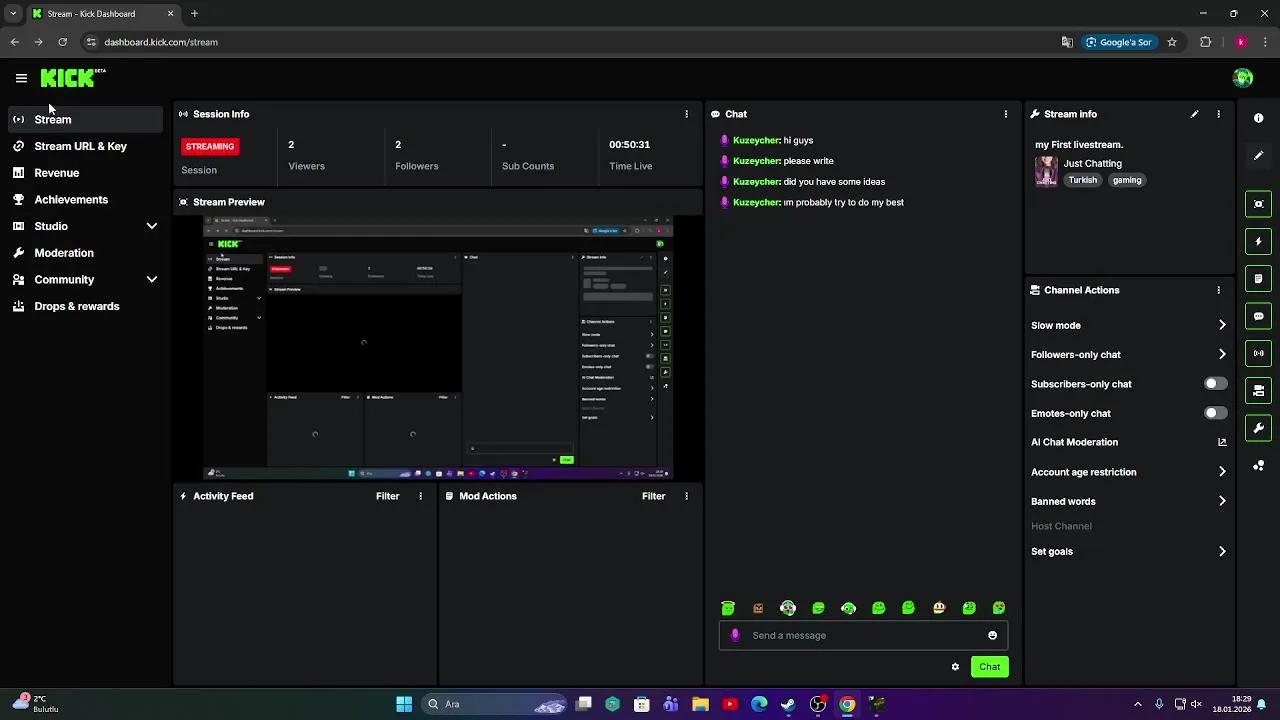Click Host Channel option
The height and width of the screenshot is (720, 1280).
[x=1061, y=526]
